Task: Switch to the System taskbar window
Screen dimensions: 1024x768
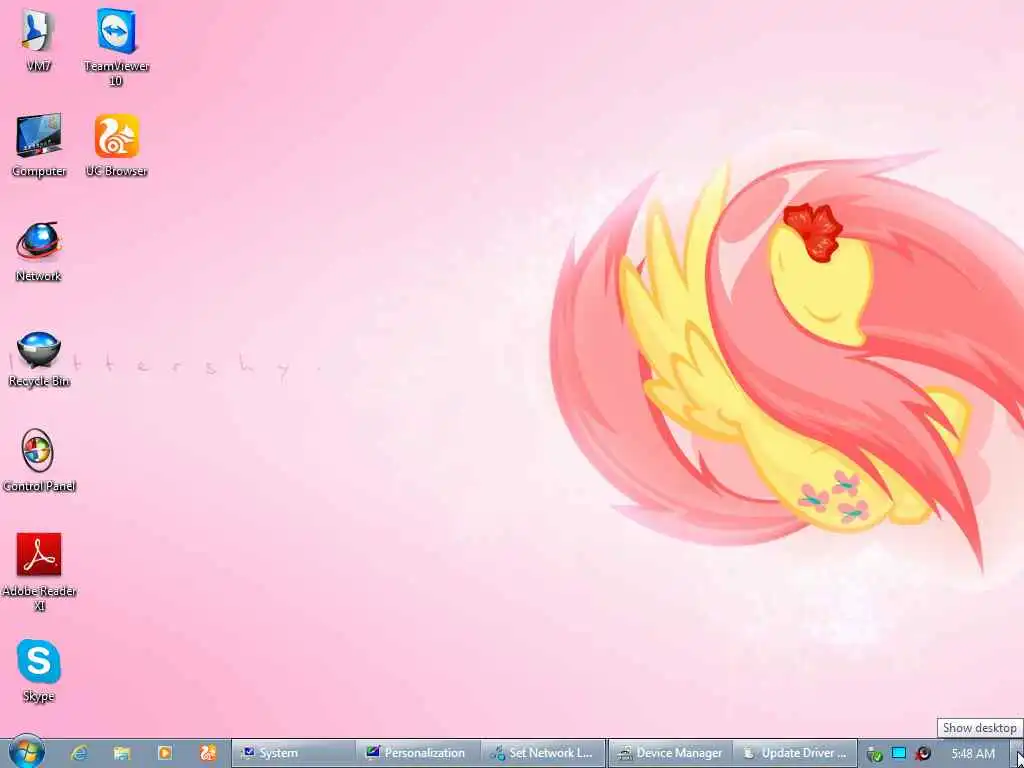Action: (294, 753)
